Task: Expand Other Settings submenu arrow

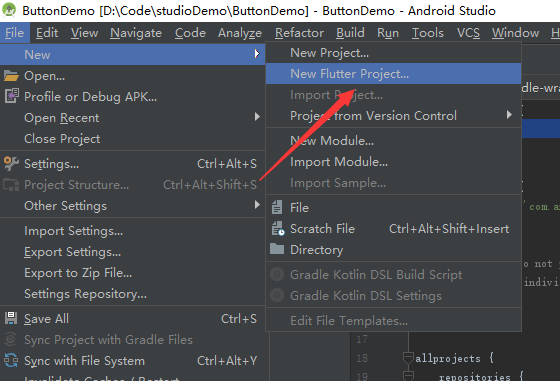Action: (x=257, y=205)
